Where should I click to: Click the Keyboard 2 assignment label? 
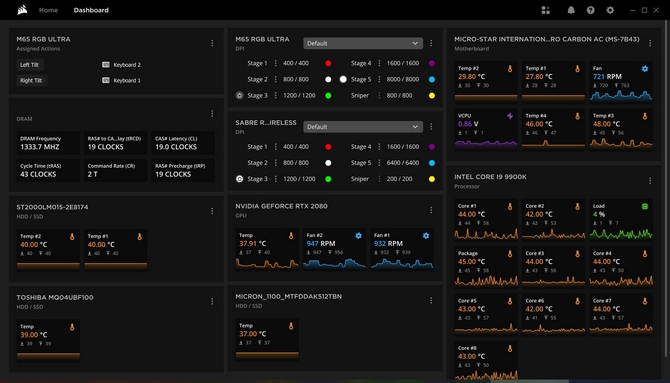[127, 65]
